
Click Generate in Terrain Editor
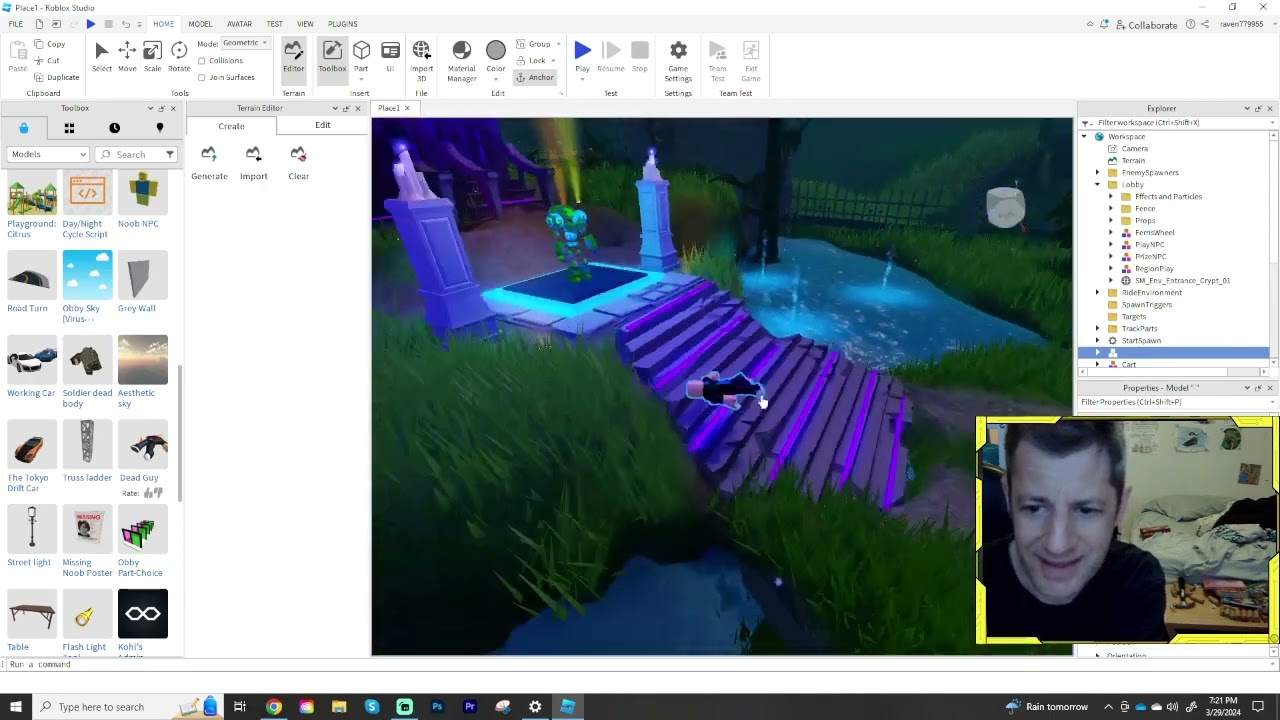209,163
